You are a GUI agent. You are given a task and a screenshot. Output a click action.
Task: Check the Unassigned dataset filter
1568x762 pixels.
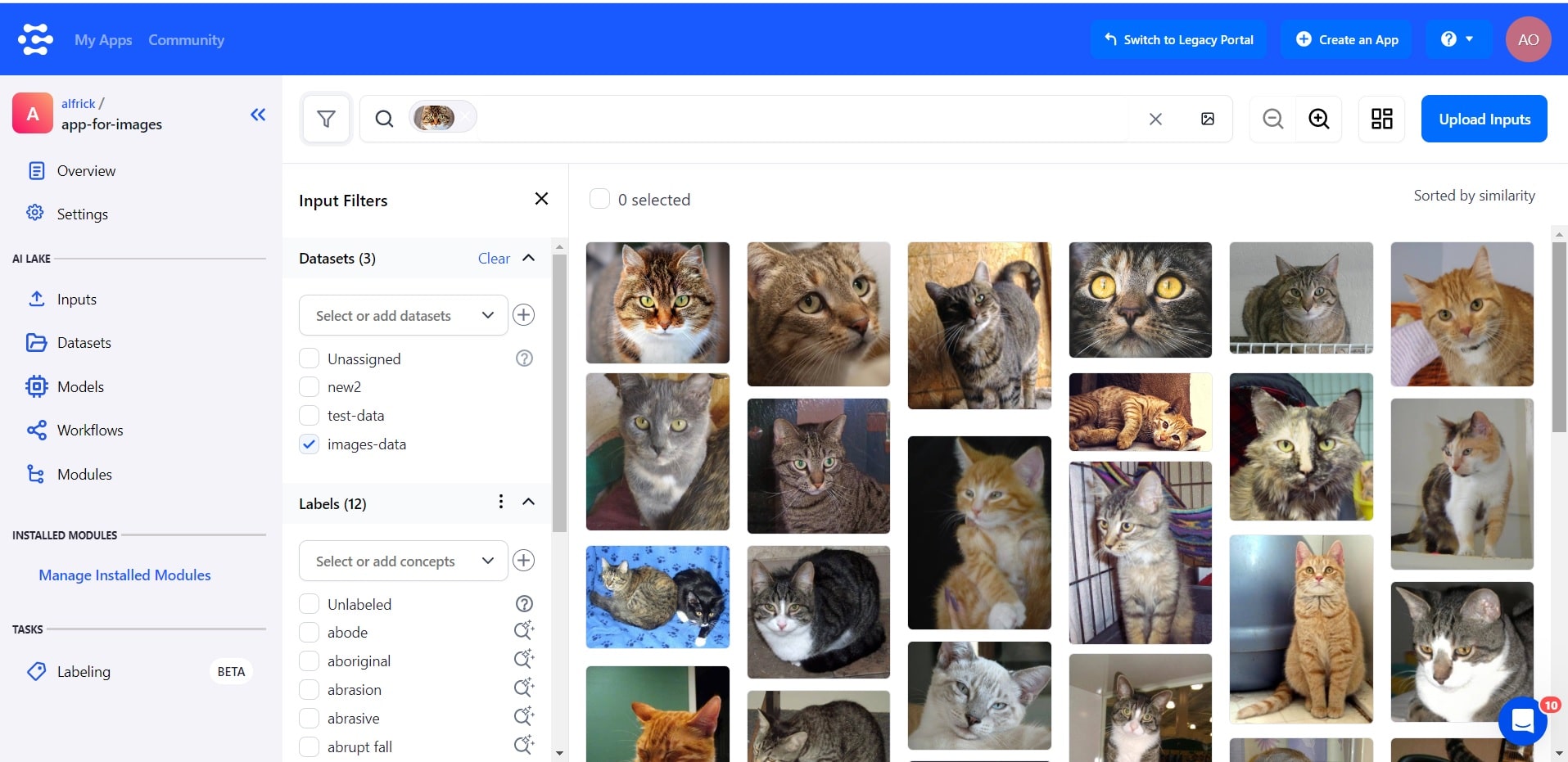(309, 358)
